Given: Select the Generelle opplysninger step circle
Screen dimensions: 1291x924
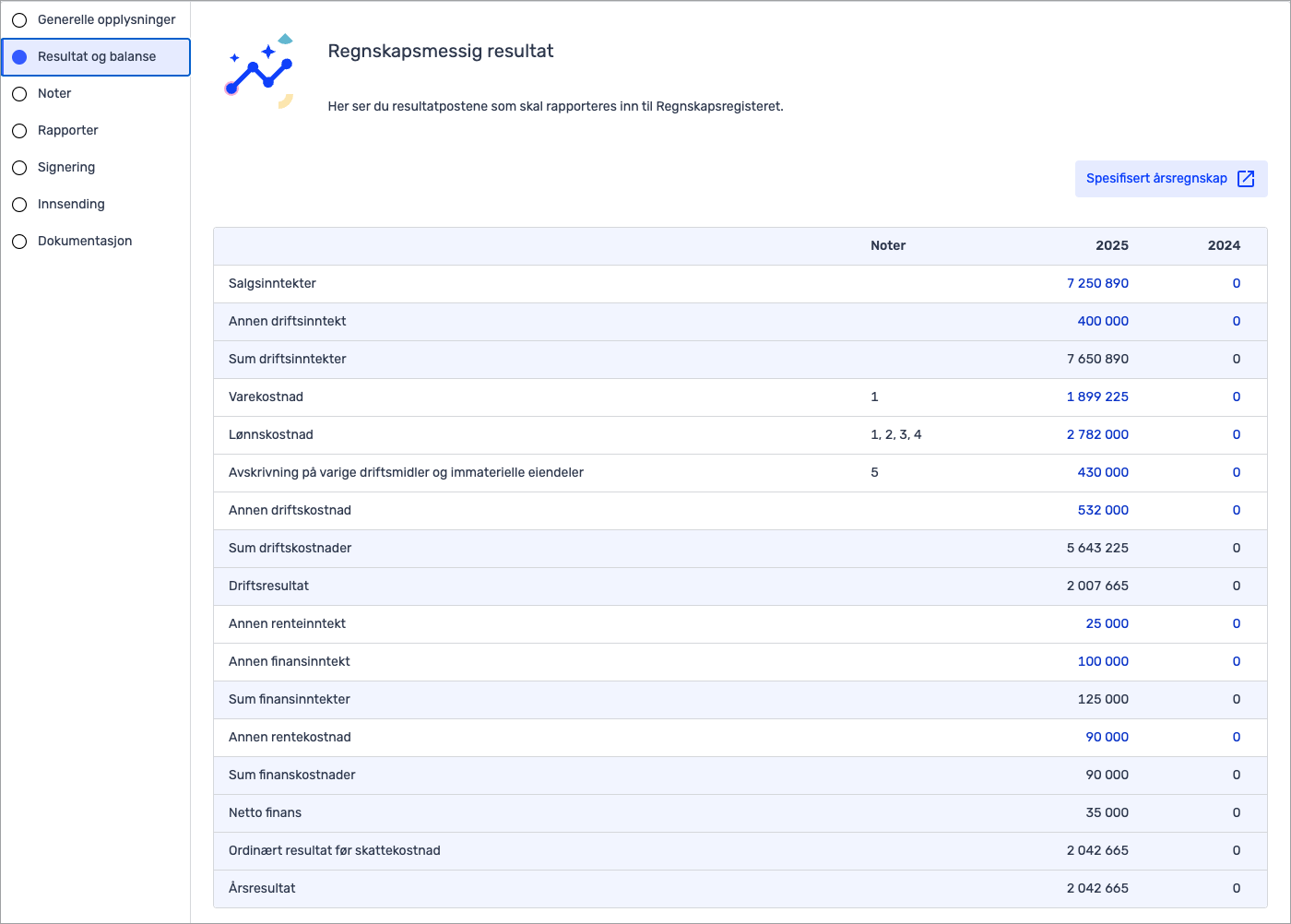Looking at the screenshot, I should [19, 20].
